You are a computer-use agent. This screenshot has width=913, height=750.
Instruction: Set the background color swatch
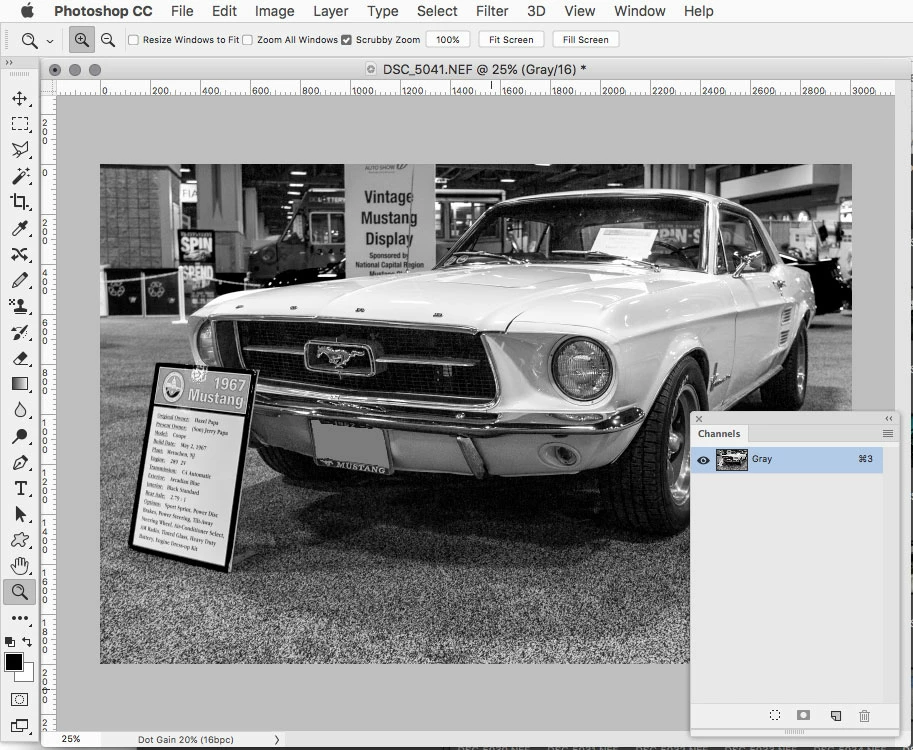tap(27, 675)
